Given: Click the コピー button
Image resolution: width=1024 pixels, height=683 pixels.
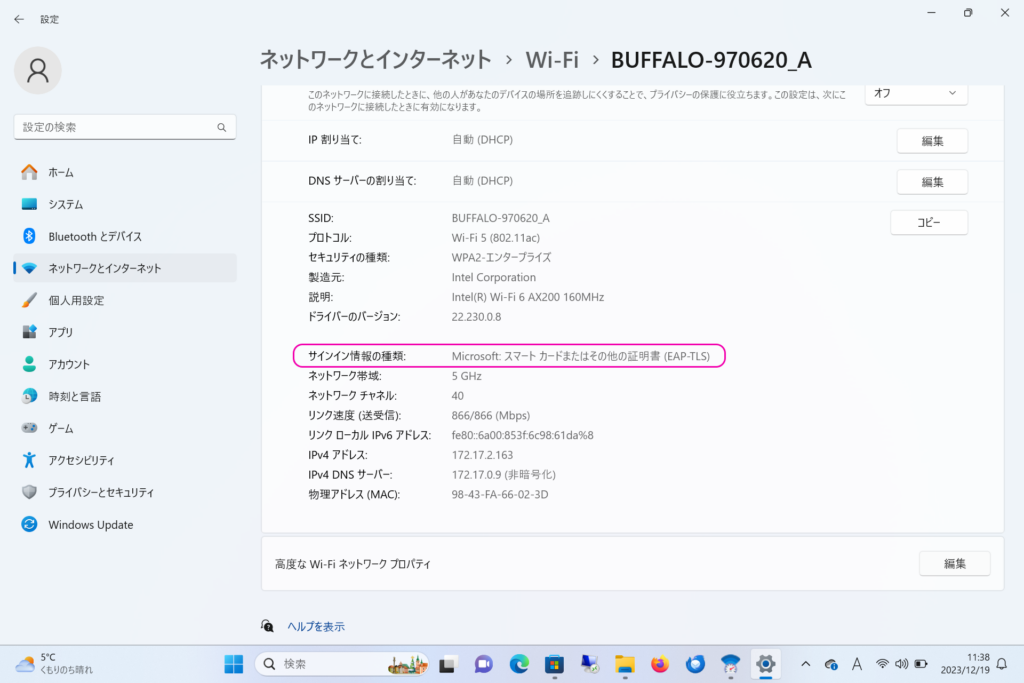Looking at the screenshot, I should pos(929,223).
